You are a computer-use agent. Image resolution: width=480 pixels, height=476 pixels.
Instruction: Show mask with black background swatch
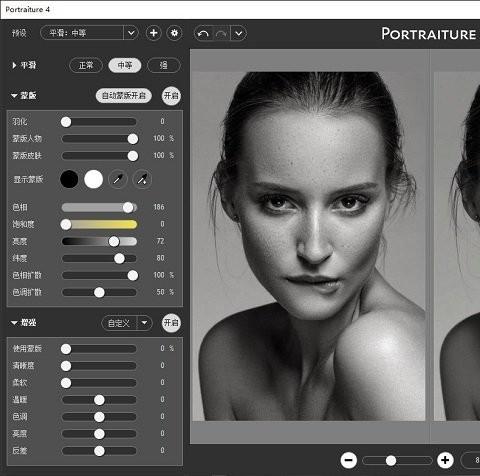click(x=69, y=179)
